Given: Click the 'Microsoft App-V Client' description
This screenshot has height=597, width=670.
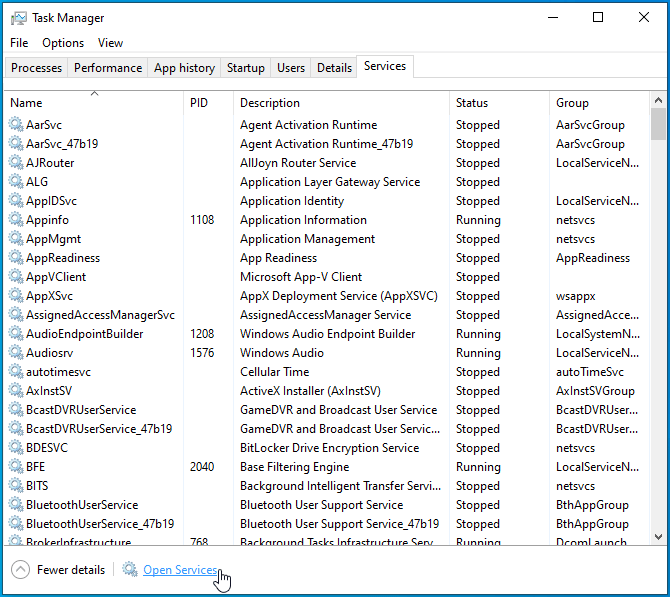Looking at the screenshot, I should point(301,277).
